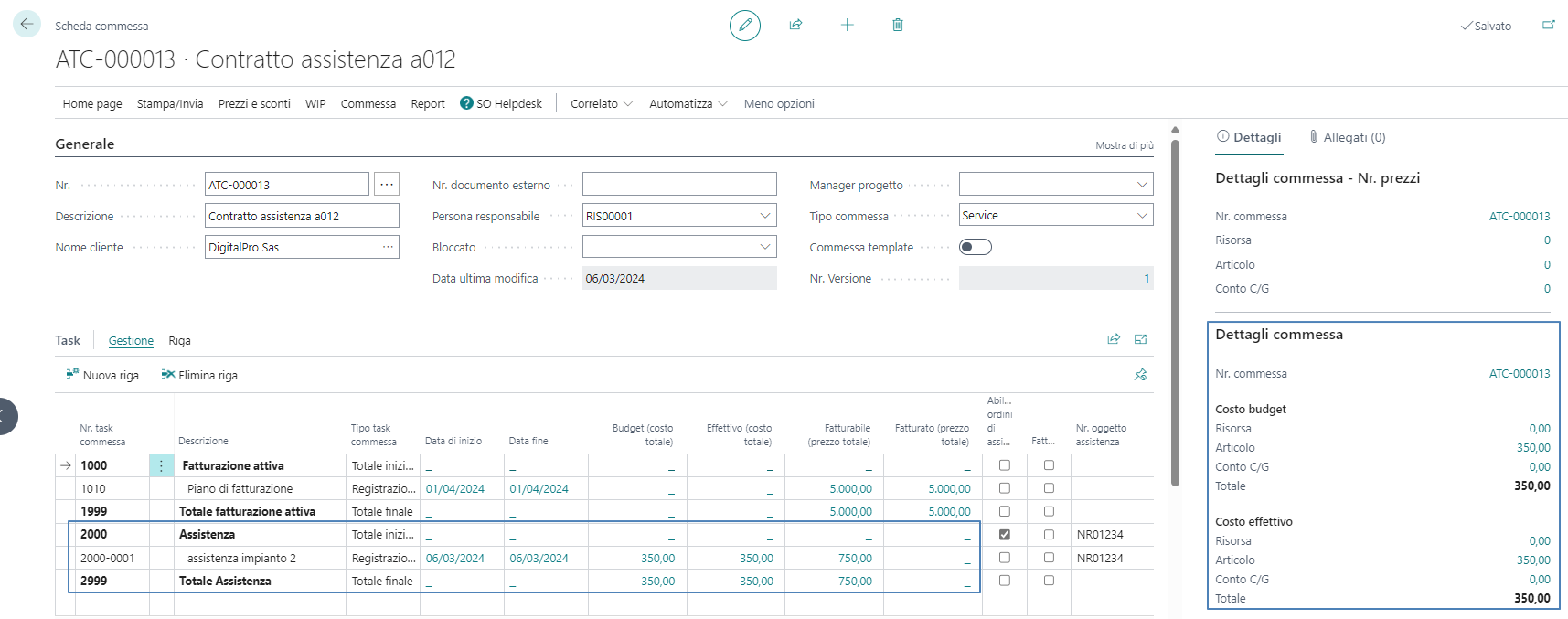This screenshot has width=1568, height=619.
Task: Select Riga tab in Task section
Action: click(x=179, y=340)
